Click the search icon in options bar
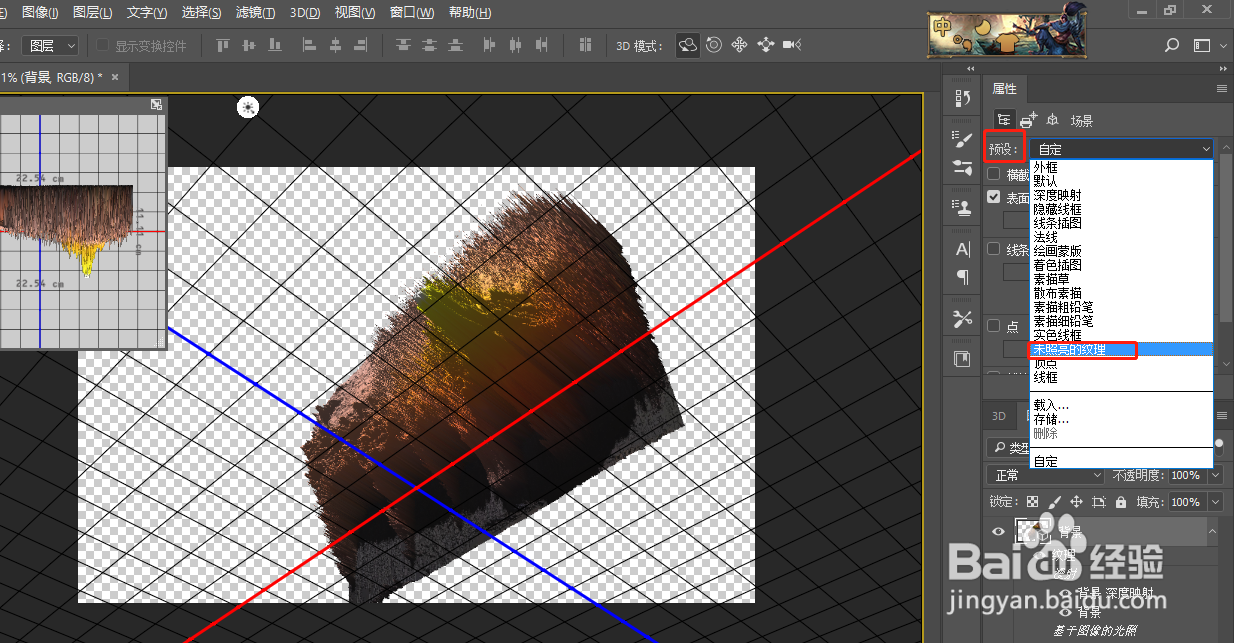Image resolution: width=1234 pixels, height=643 pixels. [x=1172, y=45]
